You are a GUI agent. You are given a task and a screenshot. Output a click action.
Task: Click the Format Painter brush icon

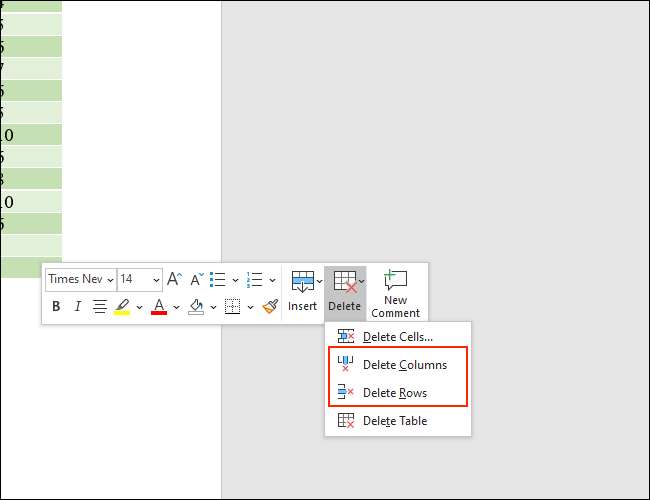tap(269, 307)
